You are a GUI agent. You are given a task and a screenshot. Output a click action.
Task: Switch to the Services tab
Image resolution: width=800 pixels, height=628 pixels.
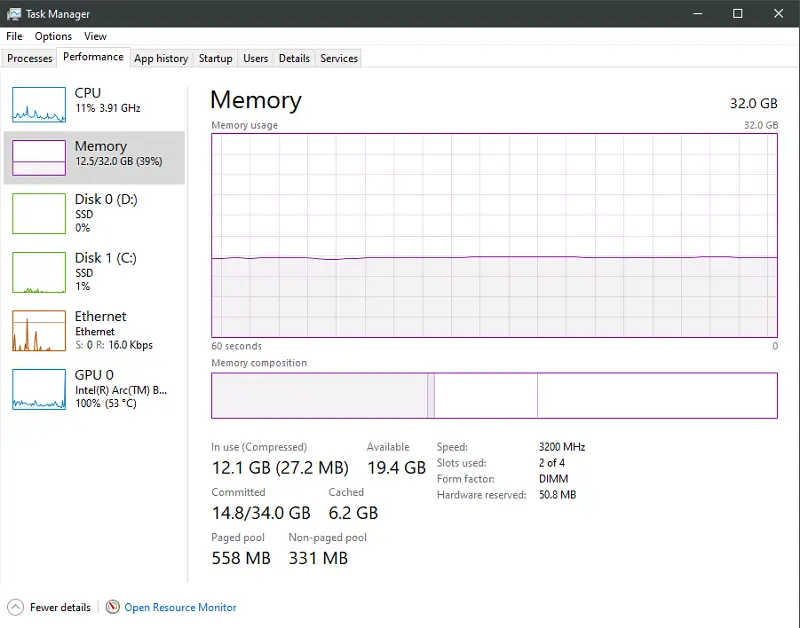pos(338,58)
